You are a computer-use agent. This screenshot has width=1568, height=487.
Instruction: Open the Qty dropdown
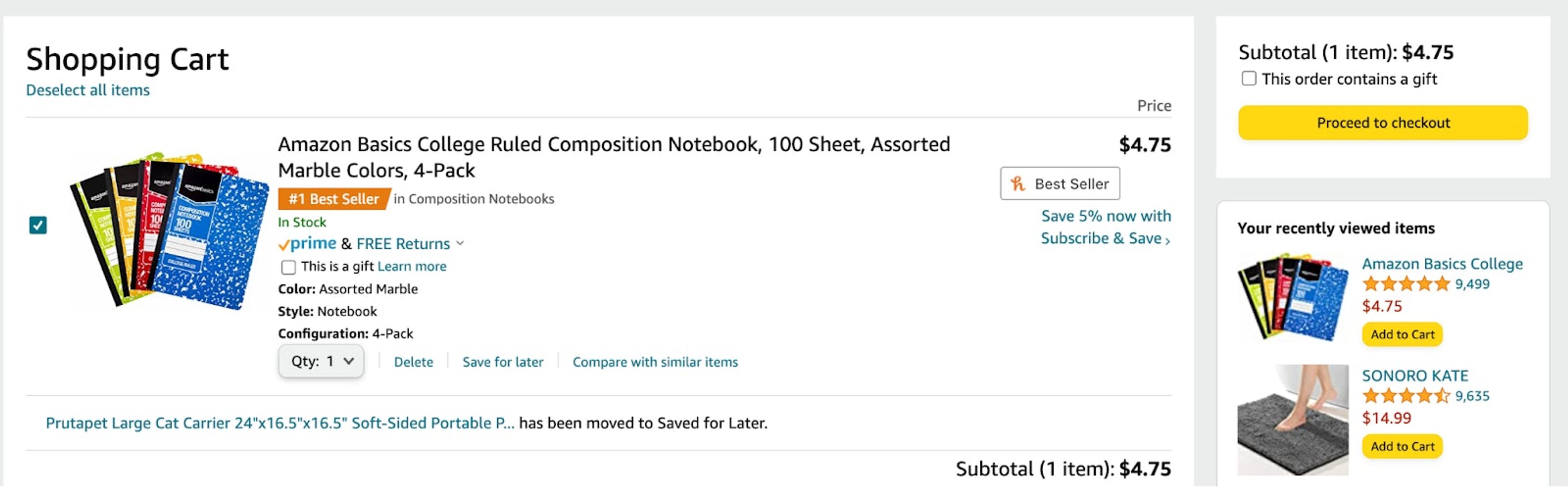(321, 361)
